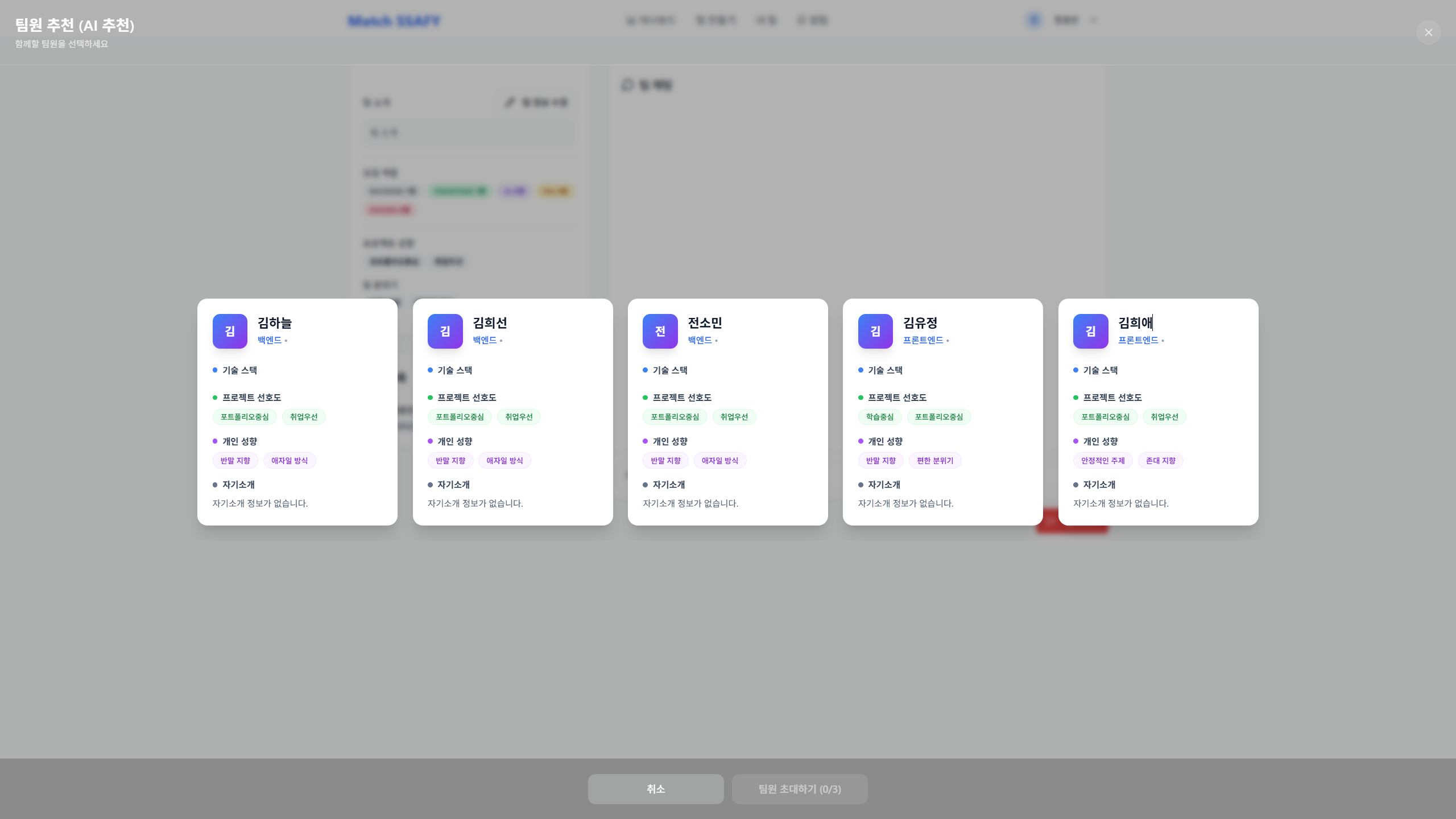Click 존대 지향 tag on 김희애 card
The image size is (1456, 819).
1160,461
